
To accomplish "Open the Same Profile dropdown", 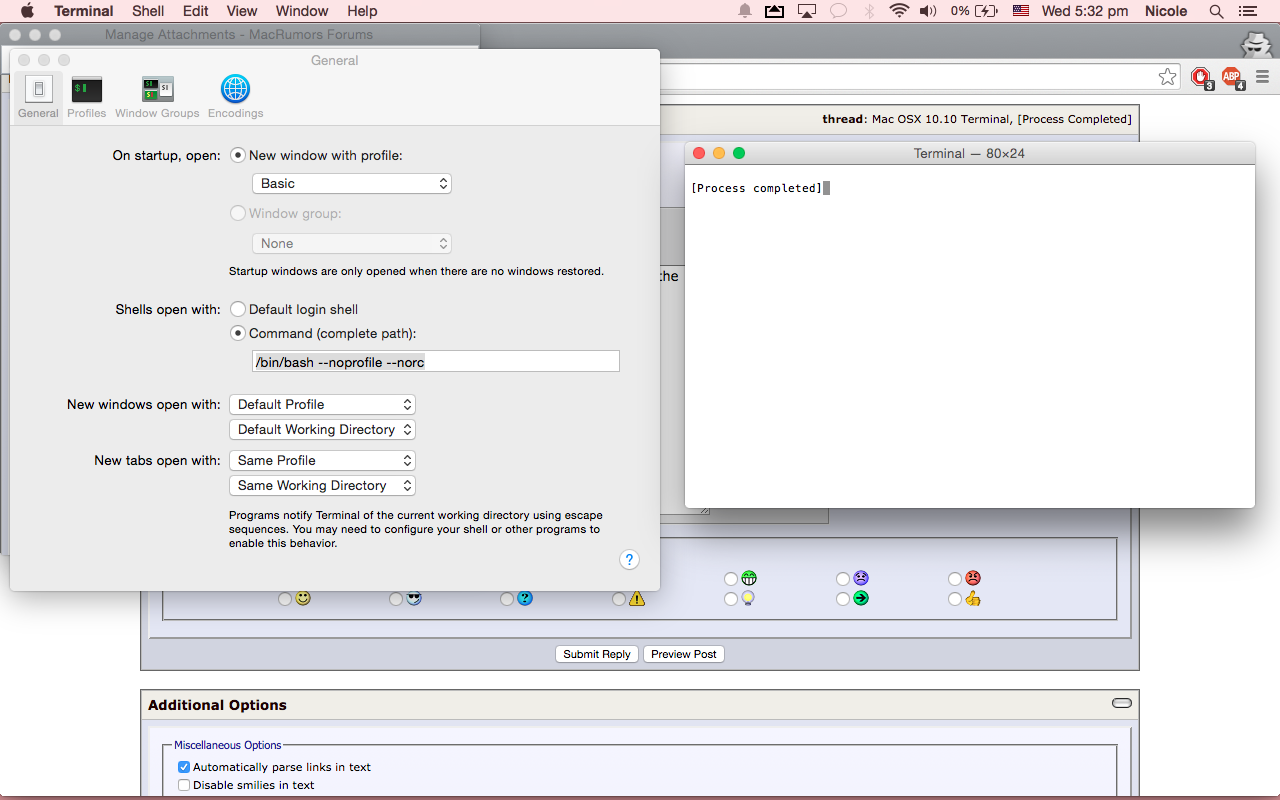I will click(x=322, y=461).
